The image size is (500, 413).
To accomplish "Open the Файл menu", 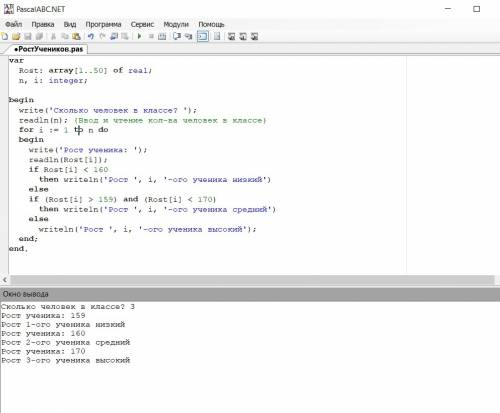I will pos(14,24).
